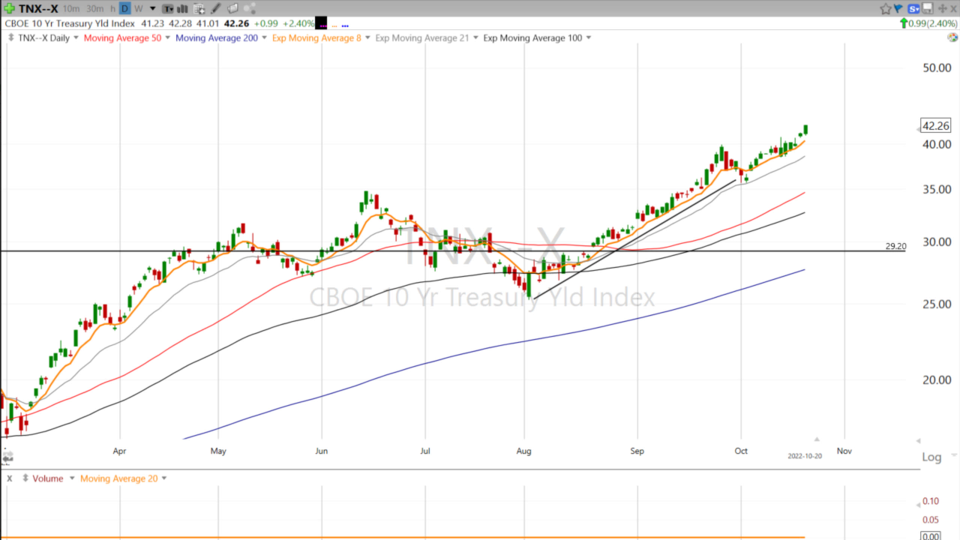Open the Volume indicator dropdown

[70, 478]
